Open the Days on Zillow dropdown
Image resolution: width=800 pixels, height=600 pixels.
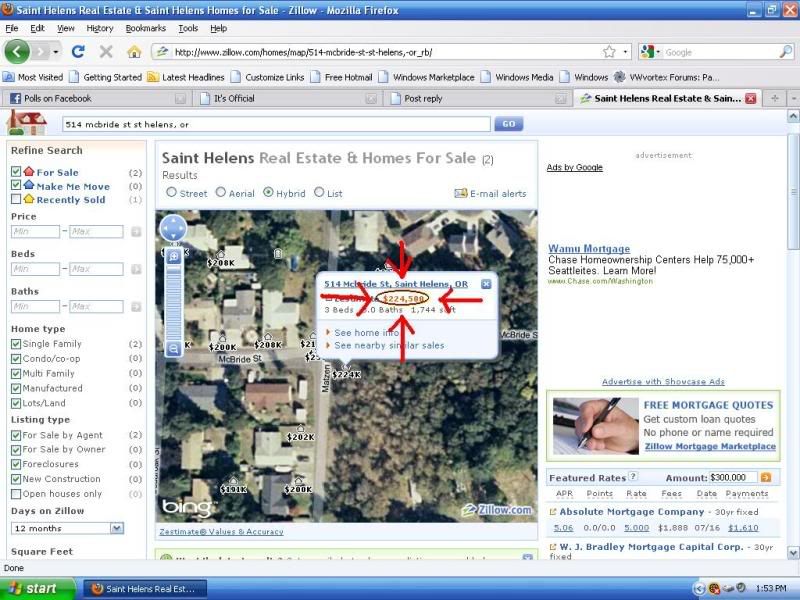pos(67,528)
